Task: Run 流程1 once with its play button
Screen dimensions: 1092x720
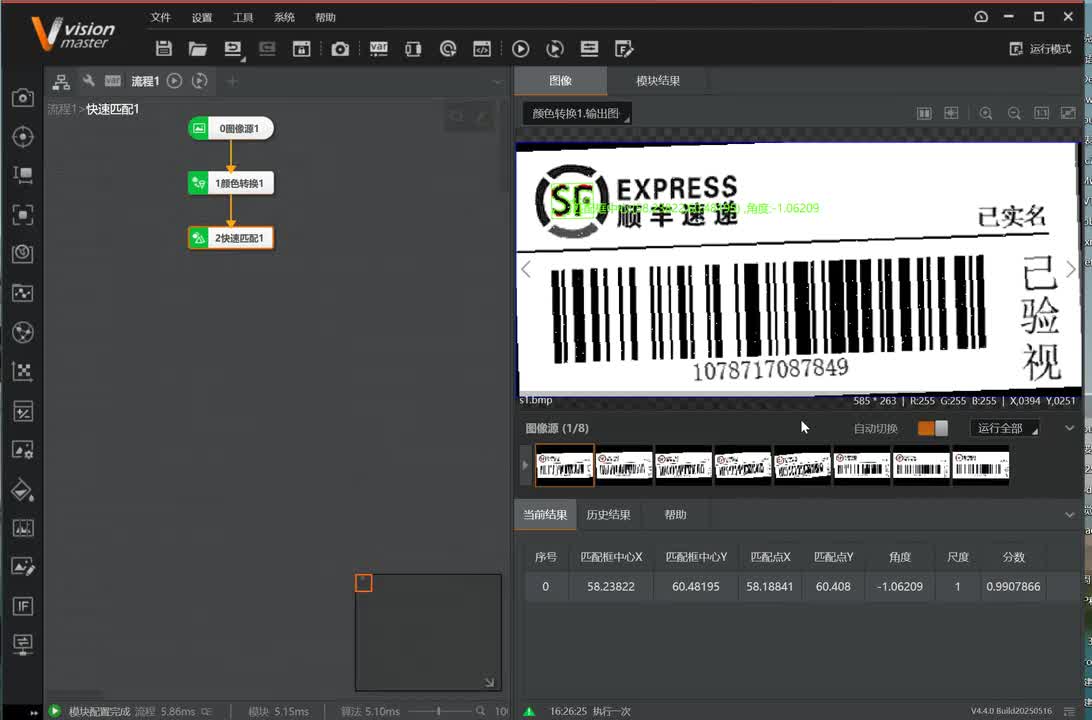Action: click(x=175, y=81)
